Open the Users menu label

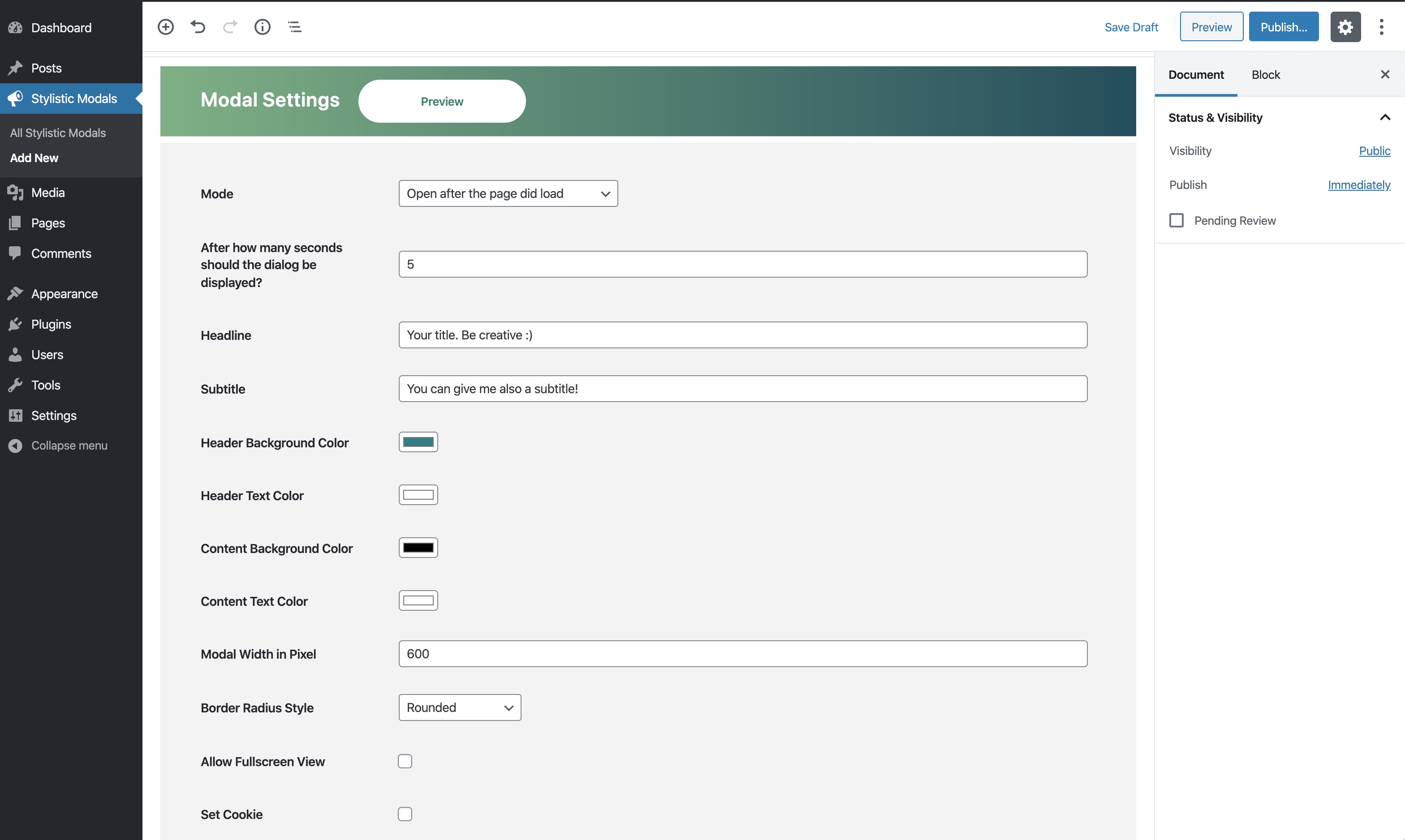point(47,354)
